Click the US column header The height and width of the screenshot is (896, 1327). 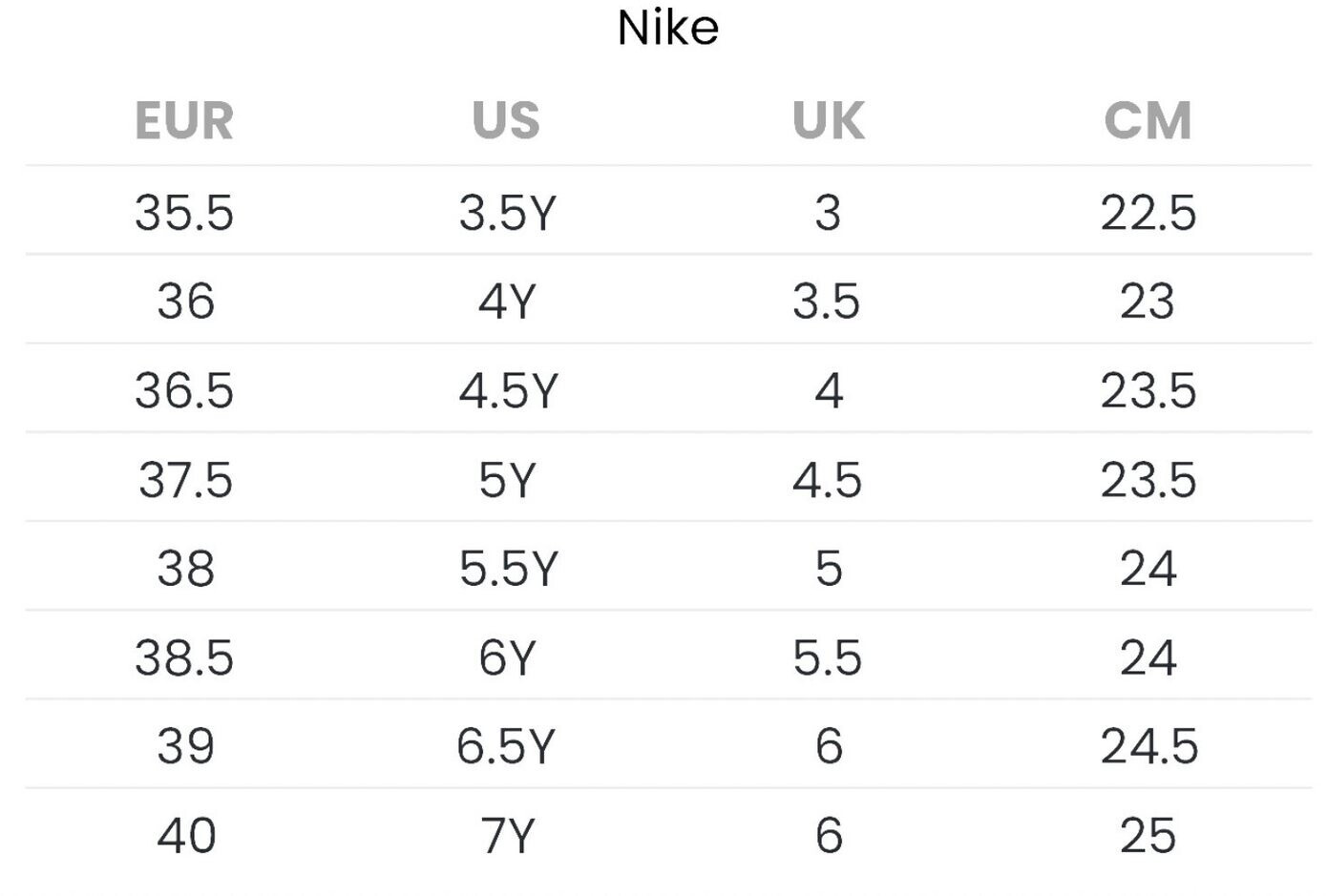[506, 121]
